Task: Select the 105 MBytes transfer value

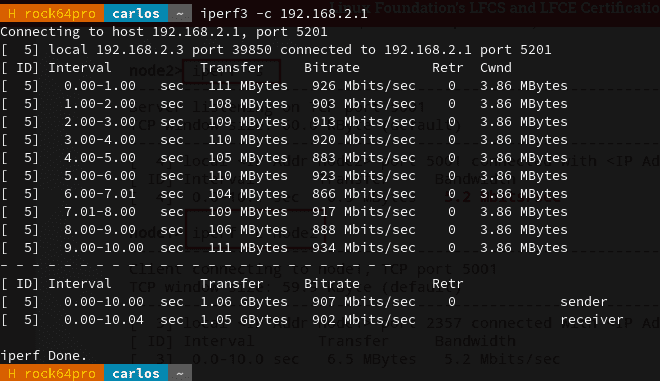Action: [248, 158]
